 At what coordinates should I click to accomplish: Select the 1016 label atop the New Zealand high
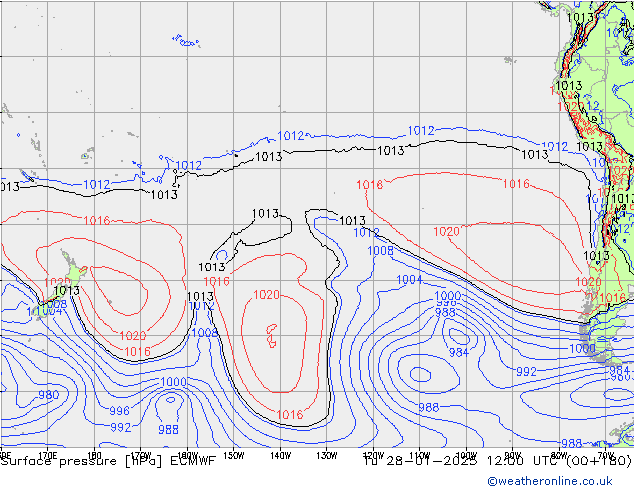pos(97,221)
